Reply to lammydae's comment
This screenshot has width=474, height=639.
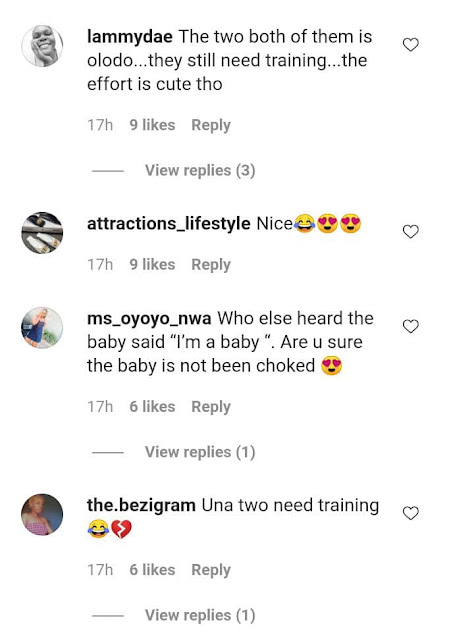coord(211,125)
